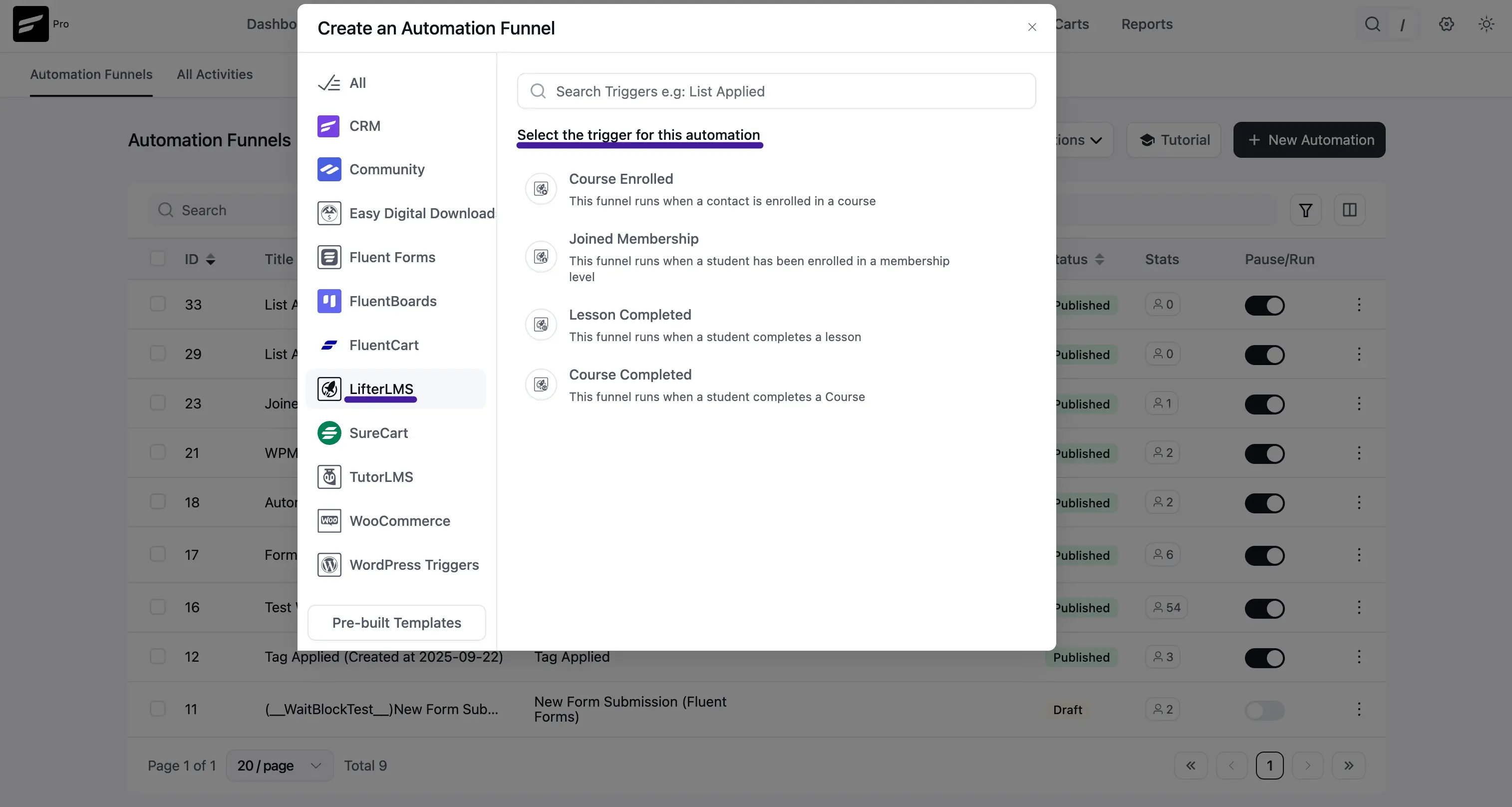Check the checkbox for funnel 21
The height and width of the screenshot is (807, 1512).
157,451
